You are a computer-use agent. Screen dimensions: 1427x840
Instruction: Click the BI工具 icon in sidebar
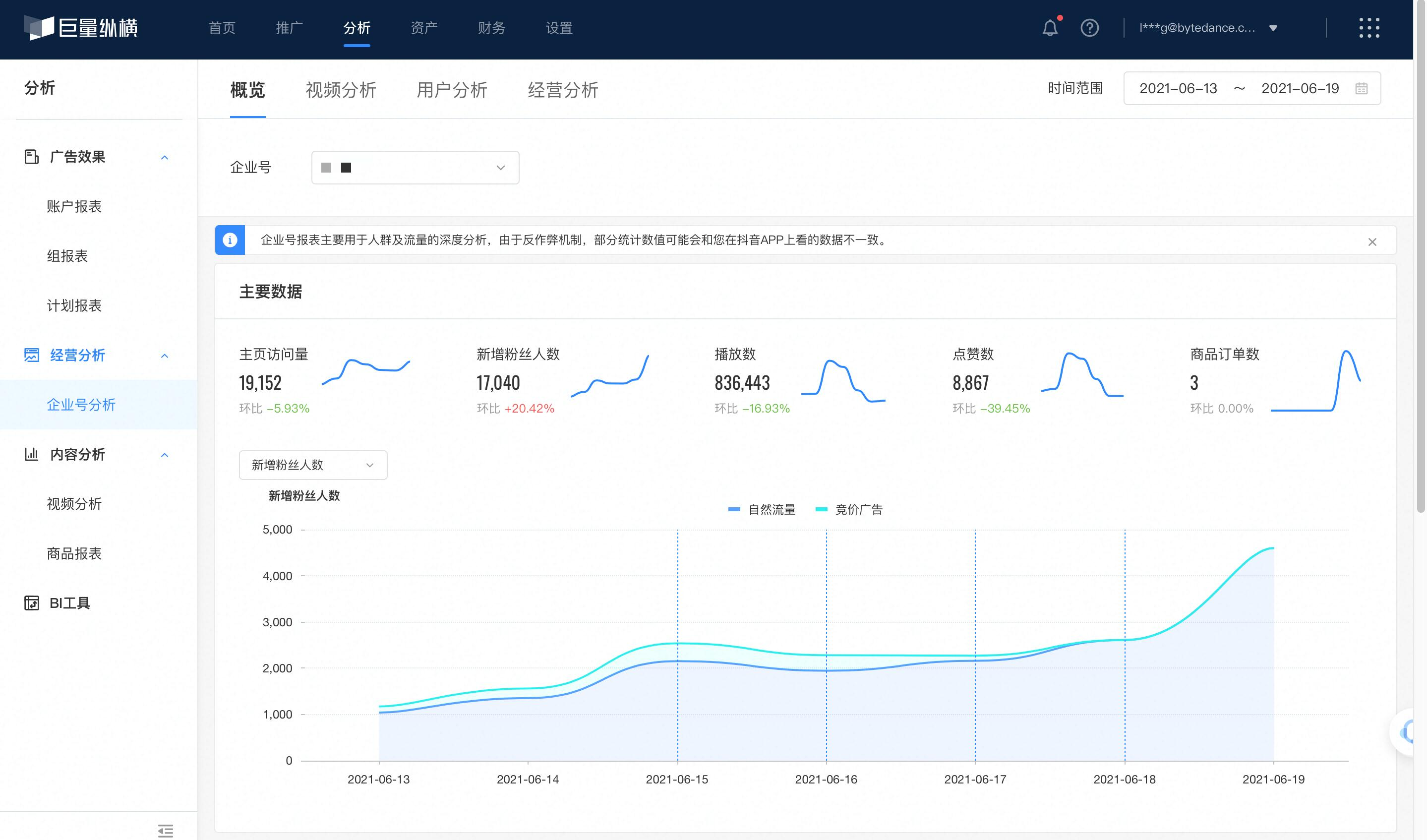coord(31,602)
